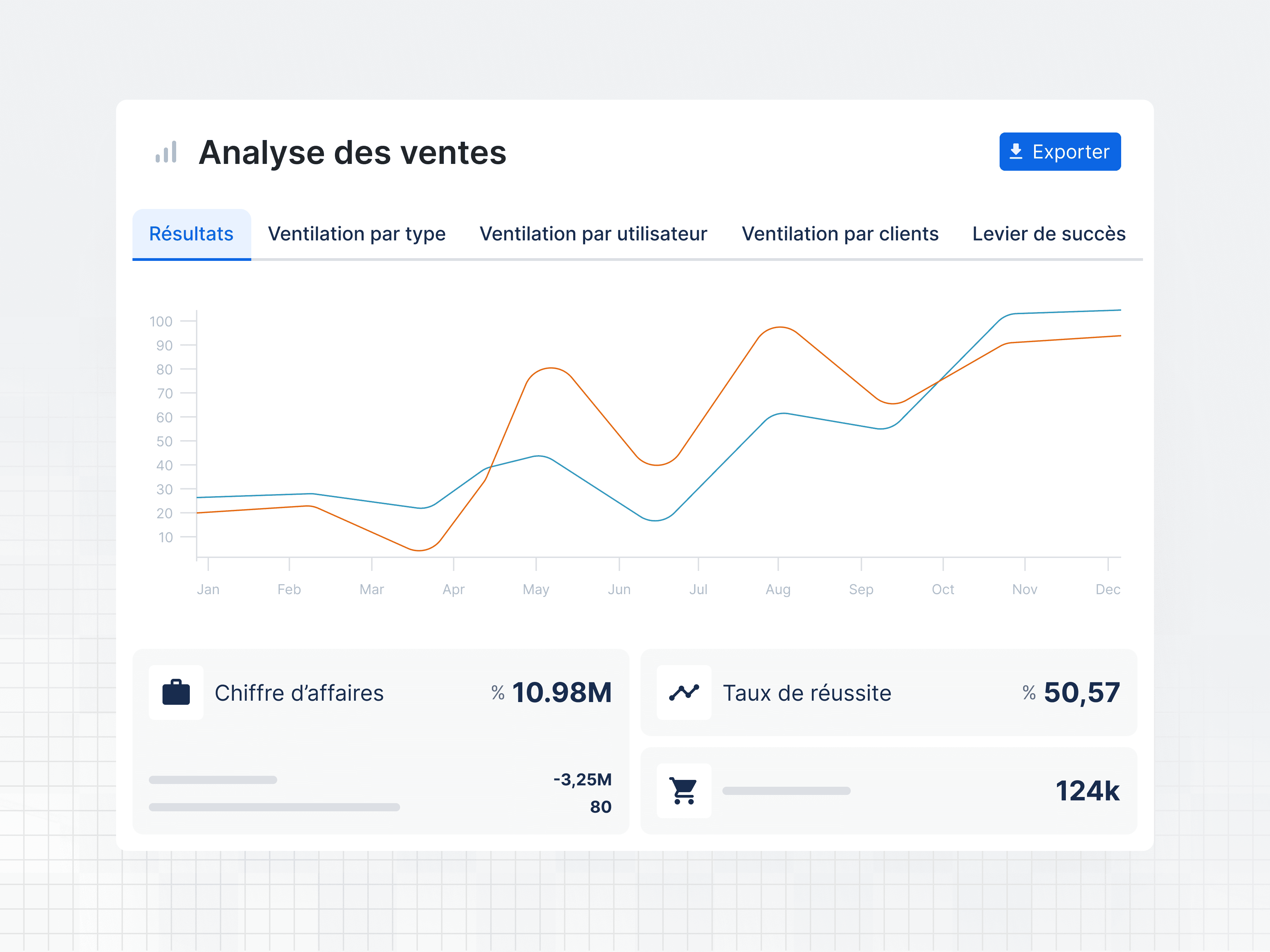Open the Ventilation par utilisateur tab
The height and width of the screenshot is (952, 1270).
click(x=593, y=234)
